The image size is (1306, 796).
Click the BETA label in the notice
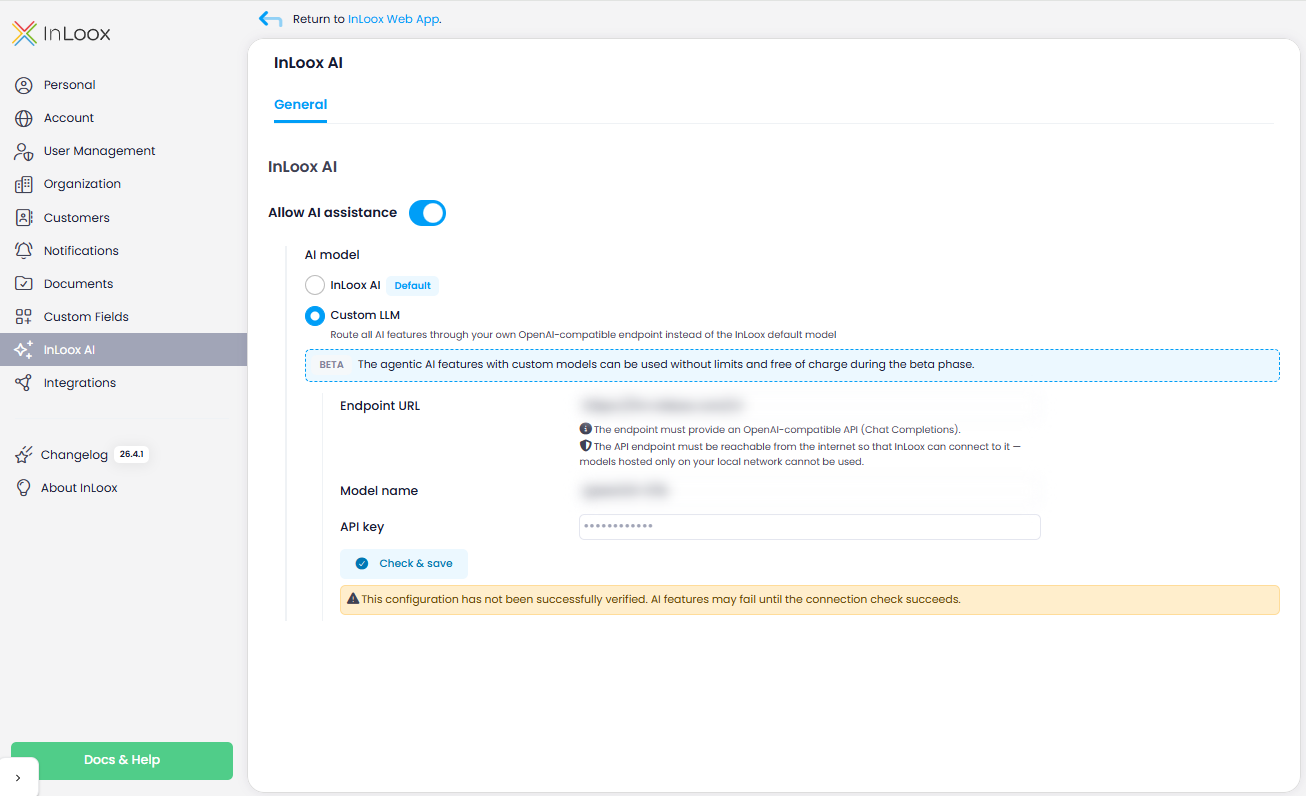(x=332, y=365)
